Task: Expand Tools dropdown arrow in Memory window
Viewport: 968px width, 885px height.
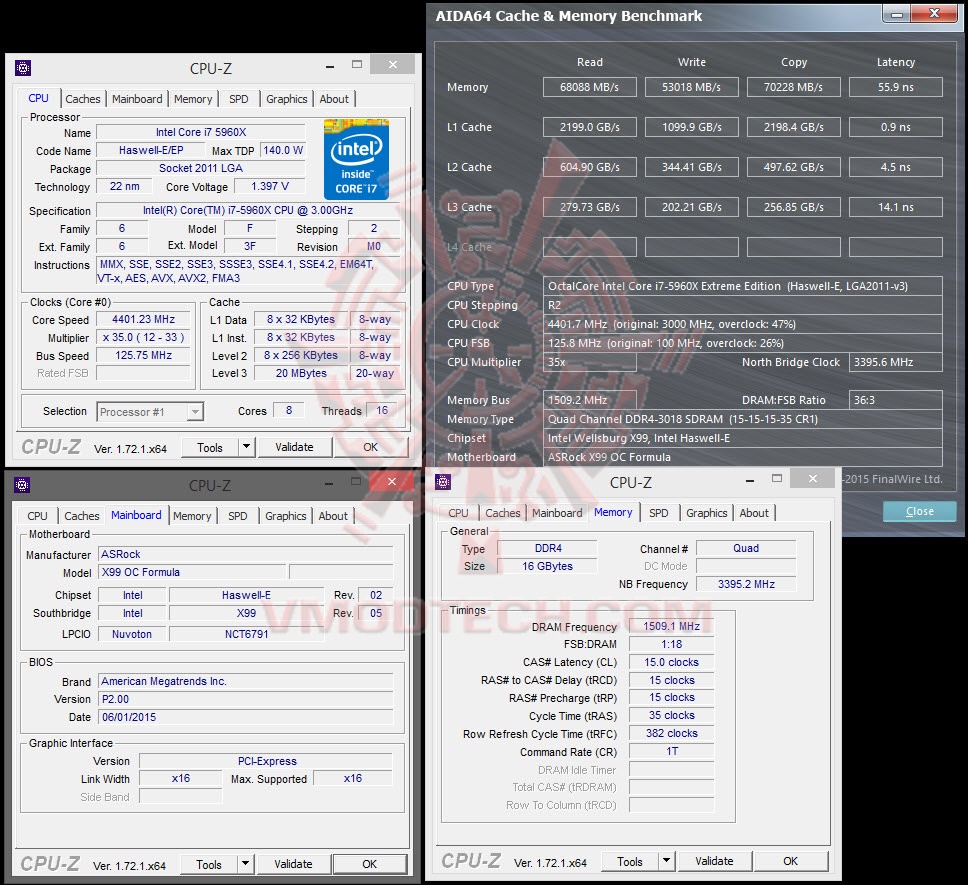Action: click(x=666, y=860)
